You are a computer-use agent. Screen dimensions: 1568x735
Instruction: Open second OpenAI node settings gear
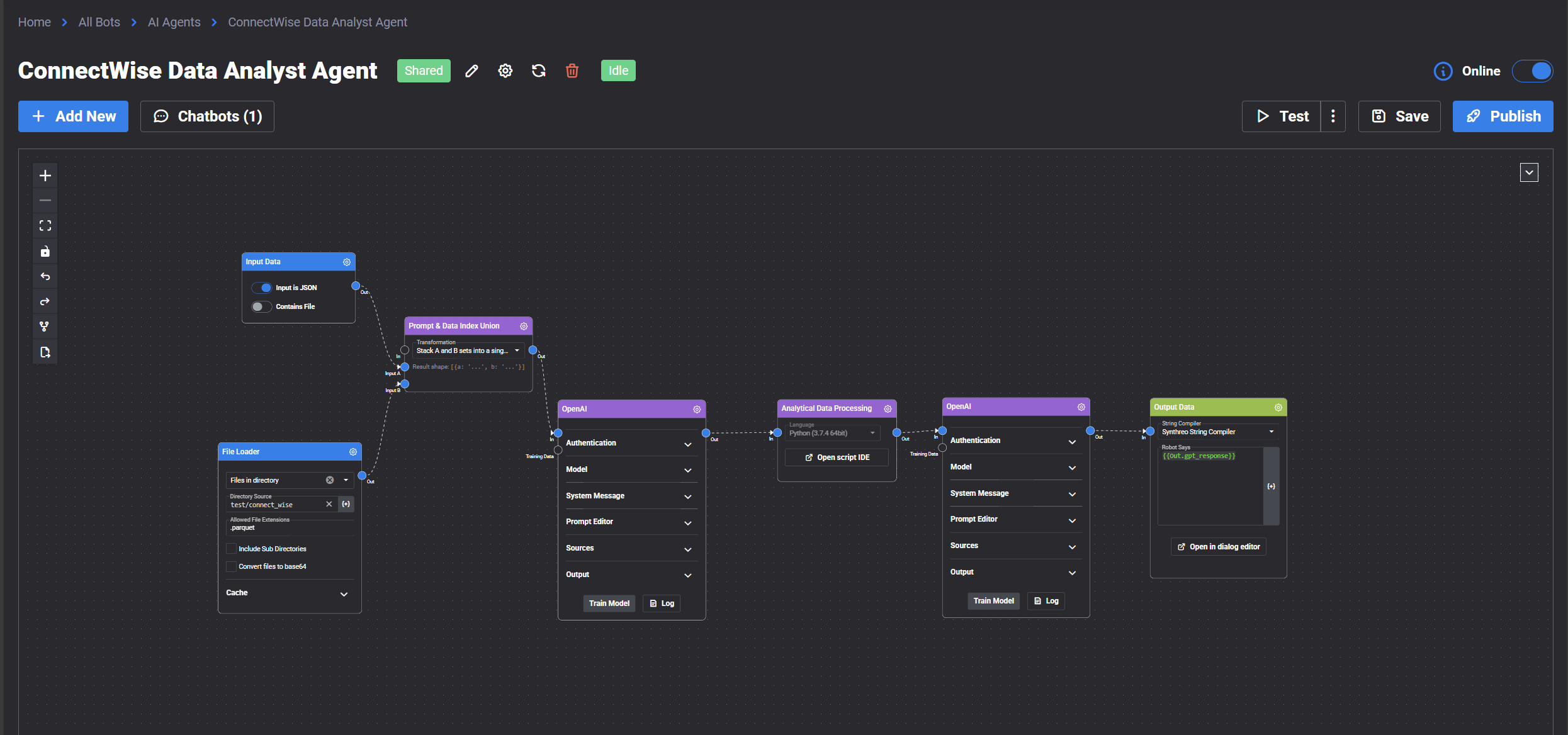click(x=1081, y=407)
